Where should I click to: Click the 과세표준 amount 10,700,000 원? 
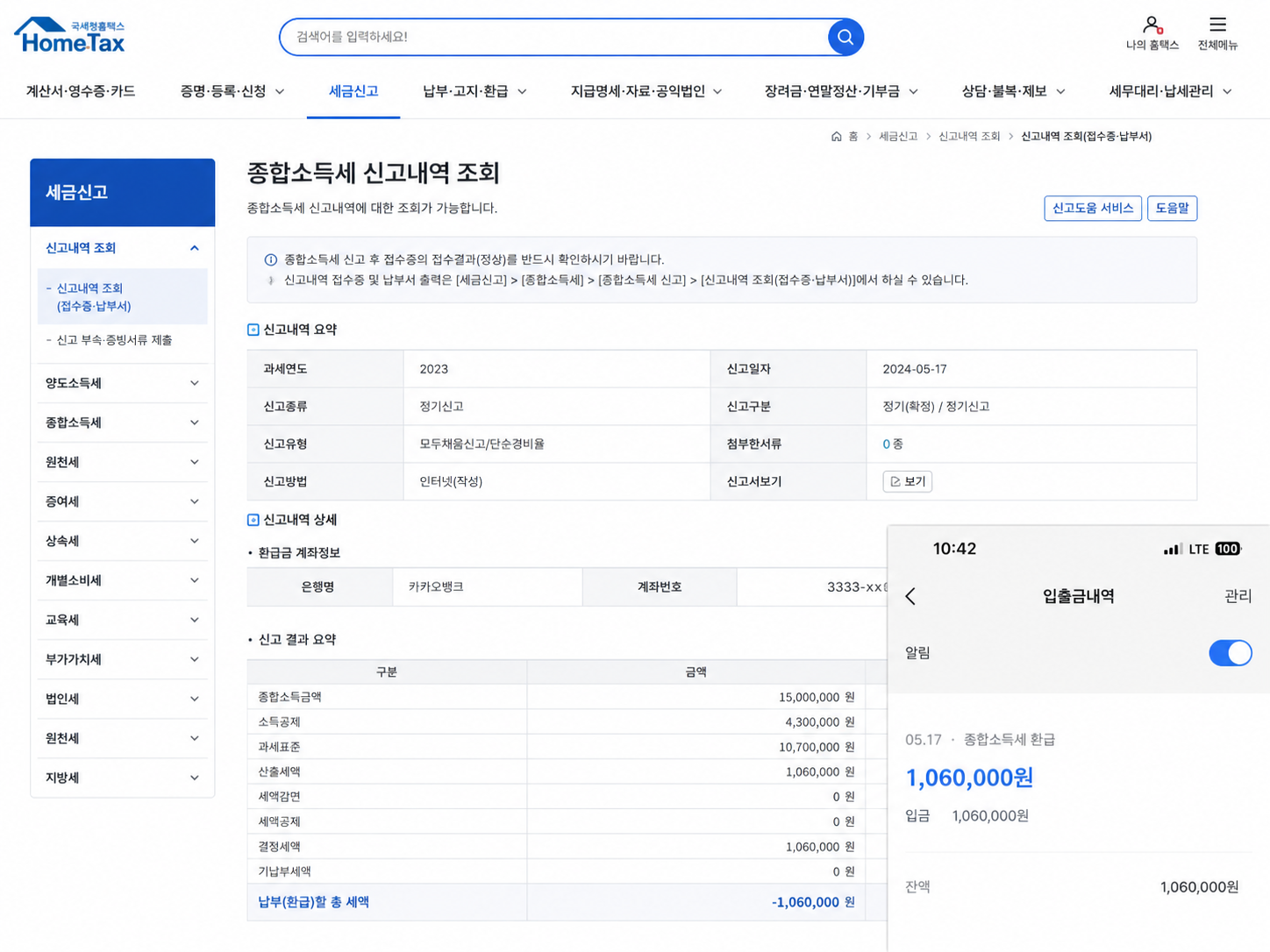[x=817, y=747]
